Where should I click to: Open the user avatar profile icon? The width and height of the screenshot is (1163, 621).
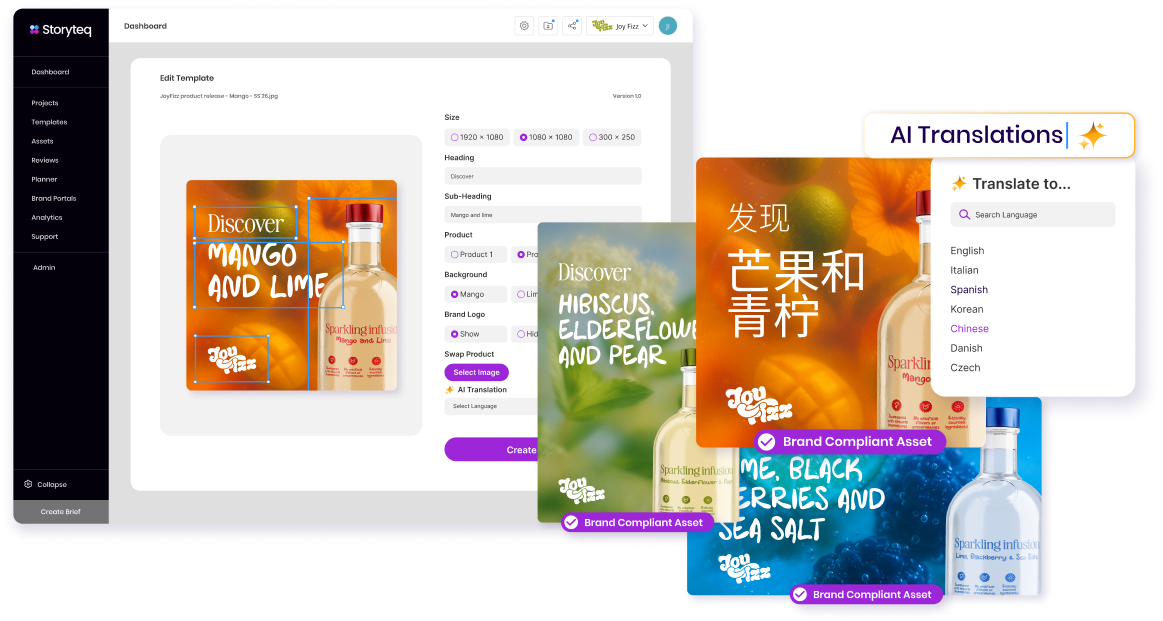point(668,26)
